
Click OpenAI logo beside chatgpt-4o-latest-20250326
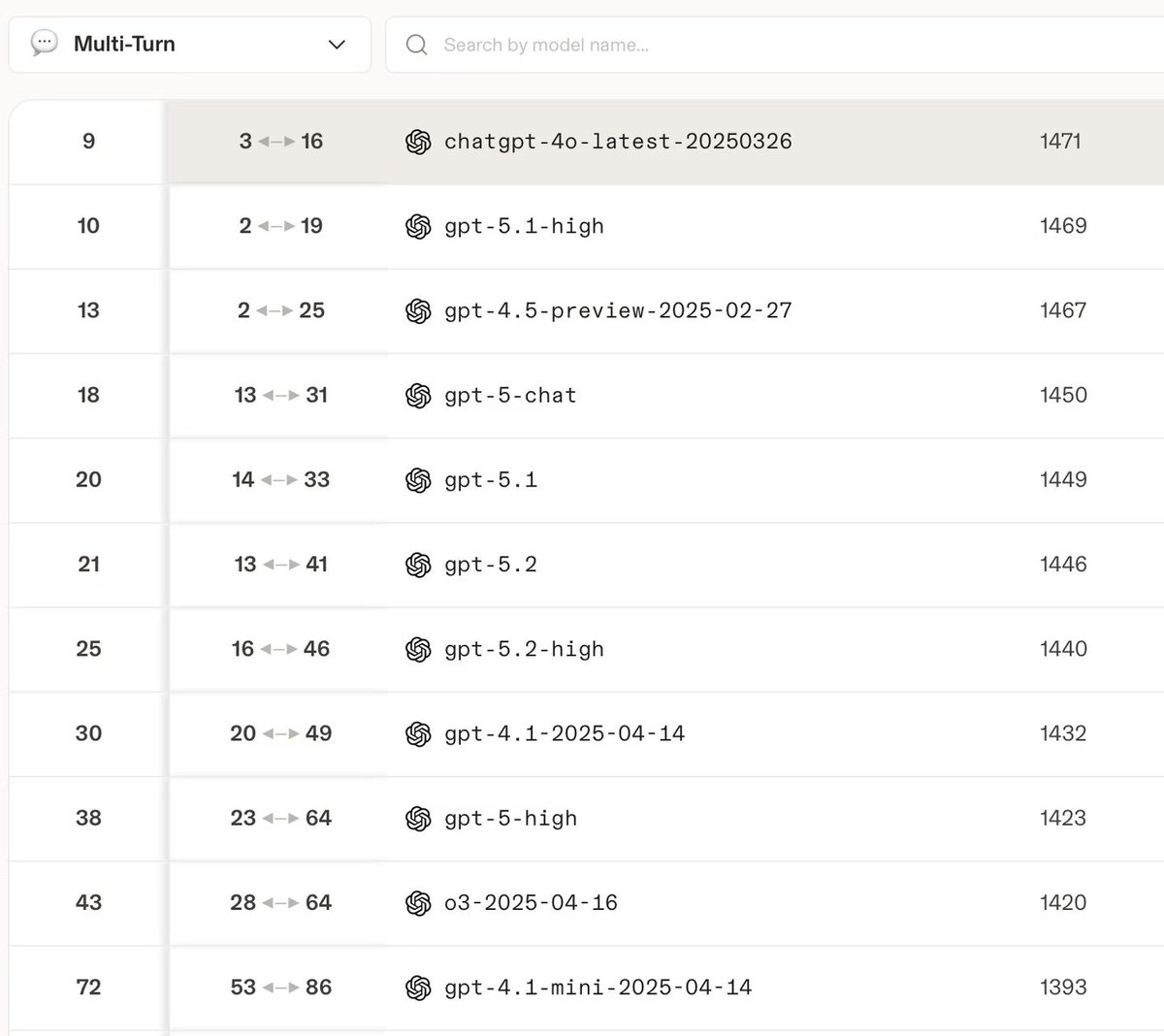click(418, 142)
